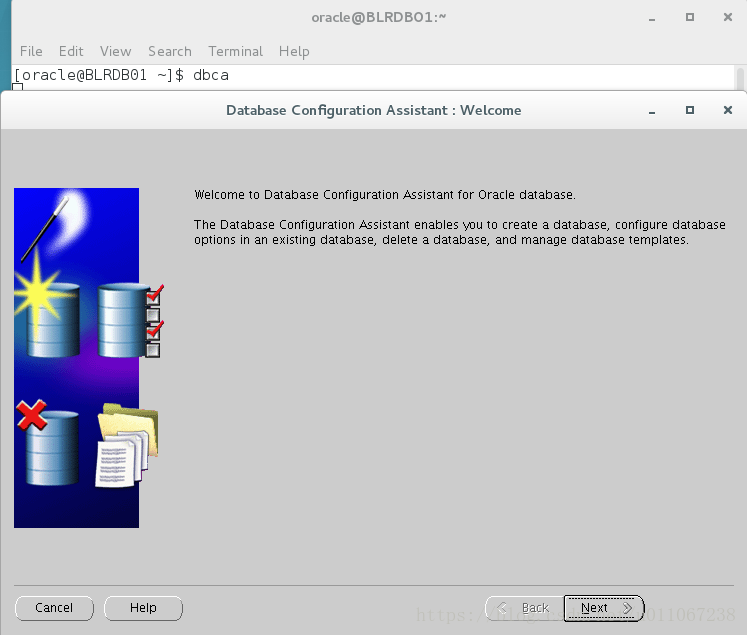Click the disabled Back button
Viewport: 747px width, 635px height.
[525, 608]
